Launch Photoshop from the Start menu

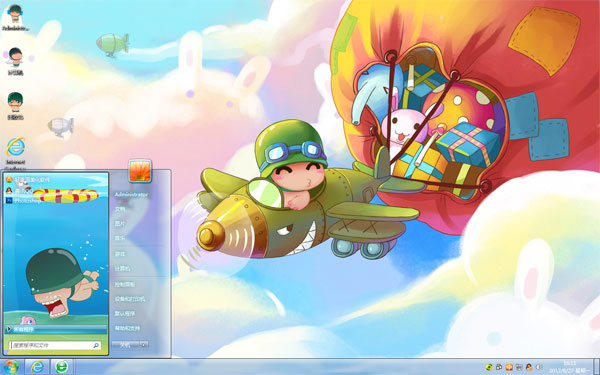(x=24, y=201)
